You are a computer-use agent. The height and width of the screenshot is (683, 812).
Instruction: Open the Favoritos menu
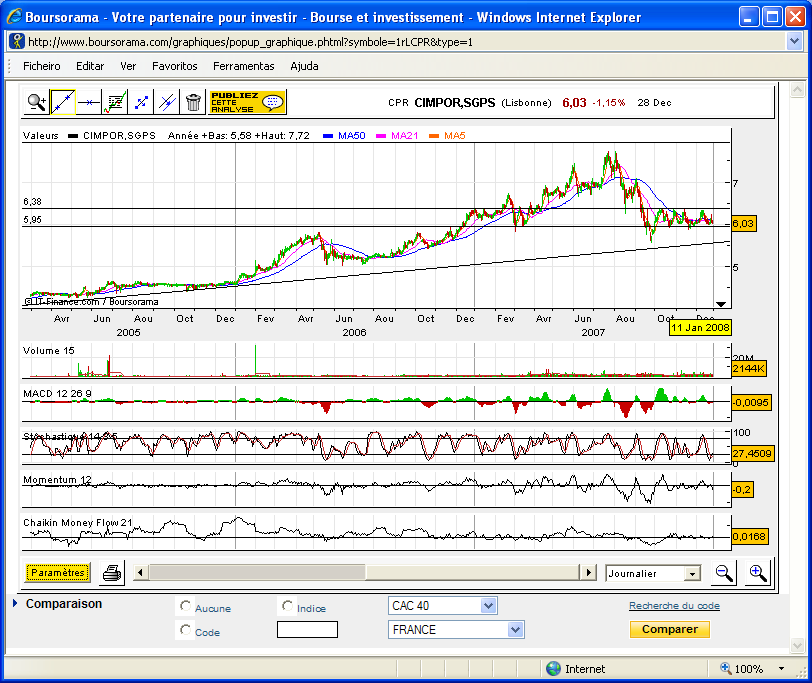pyautogui.click(x=175, y=66)
